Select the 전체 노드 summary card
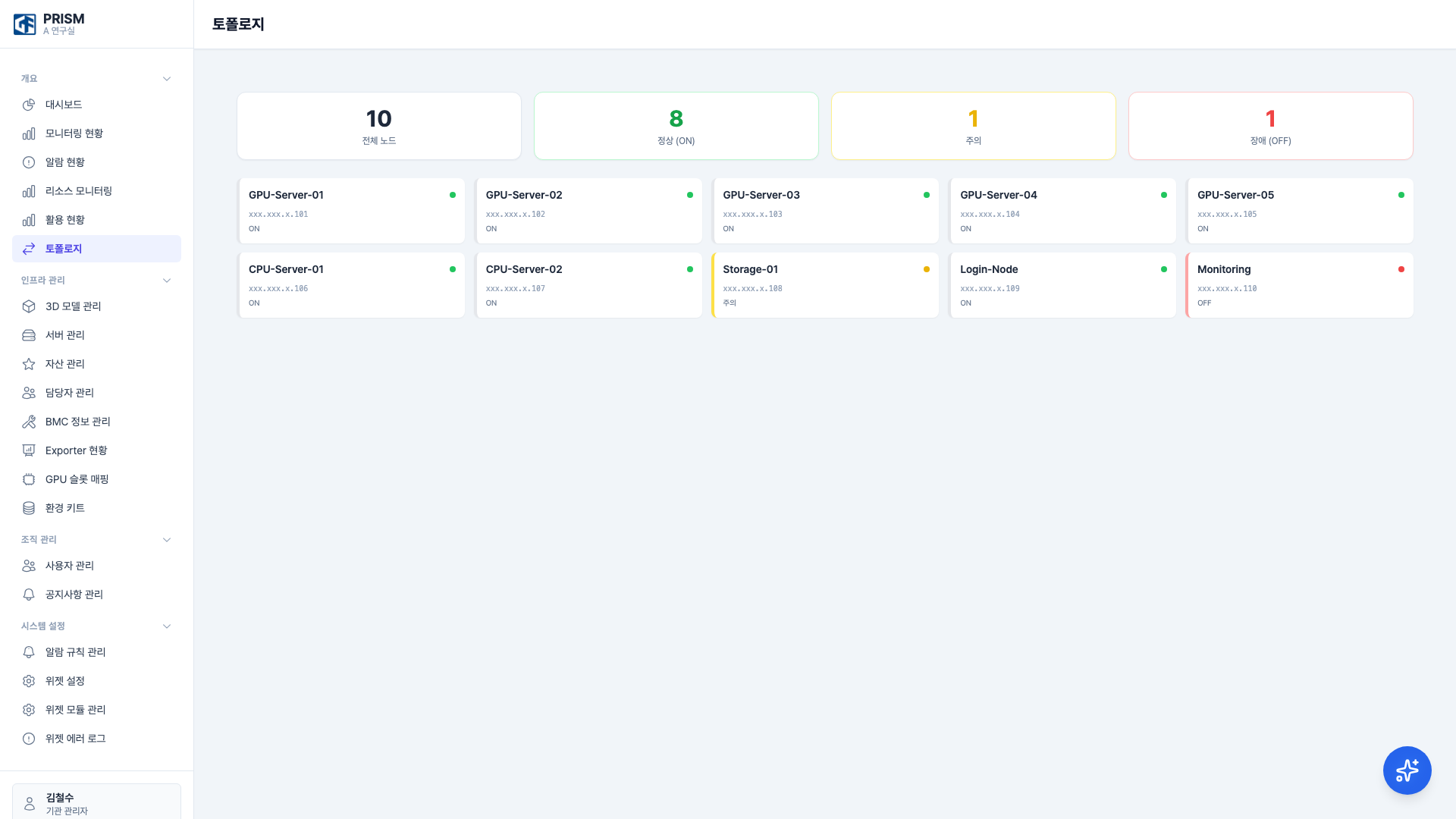This screenshot has height=819, width=1456. (379, 126)
